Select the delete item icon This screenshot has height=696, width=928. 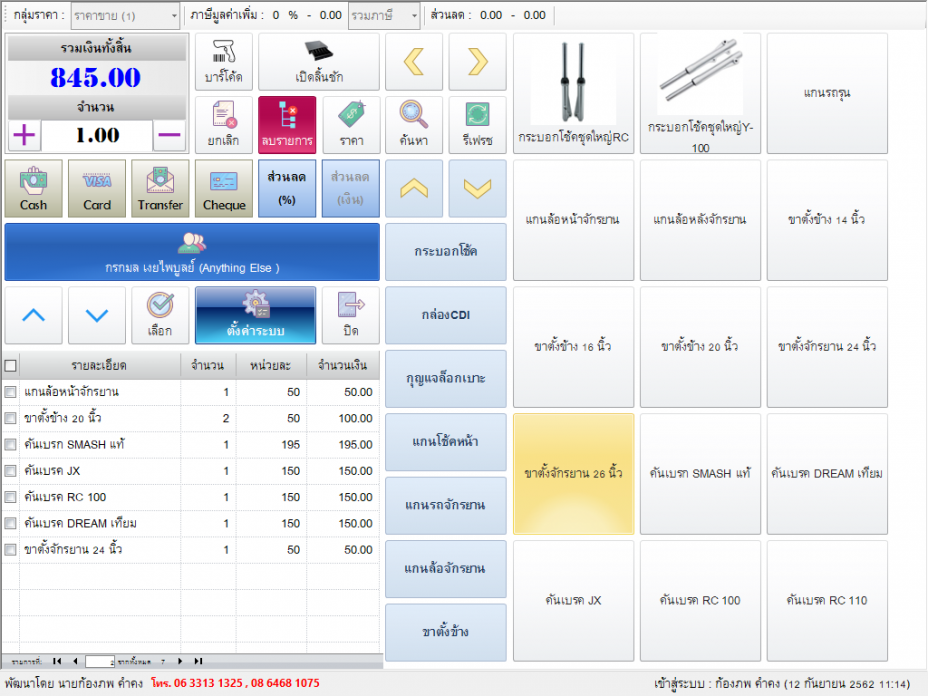pyautogui.click(x=287, y=124)
